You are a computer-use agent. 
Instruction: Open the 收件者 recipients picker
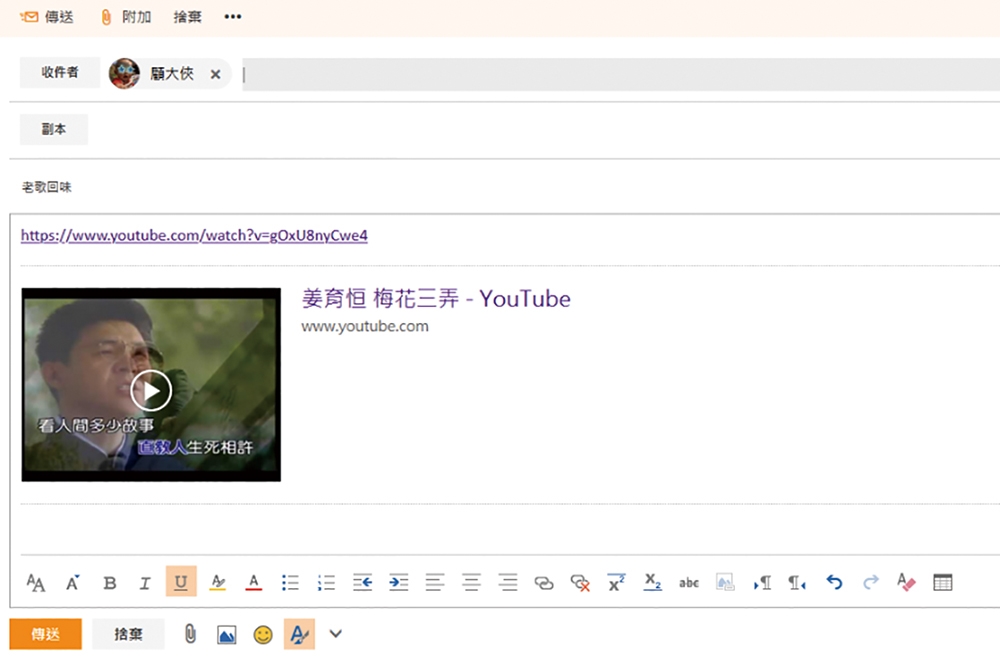tap(60, 73)
